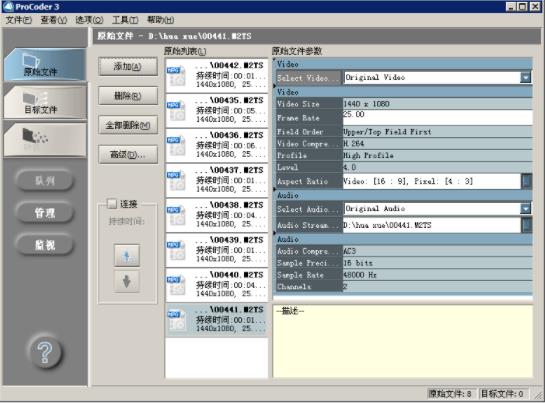Viewport: 545px width, 403px height.
Task: Click the 48000 Hz sample rate value
Action: pyautogui.click(x=437, y=275)
